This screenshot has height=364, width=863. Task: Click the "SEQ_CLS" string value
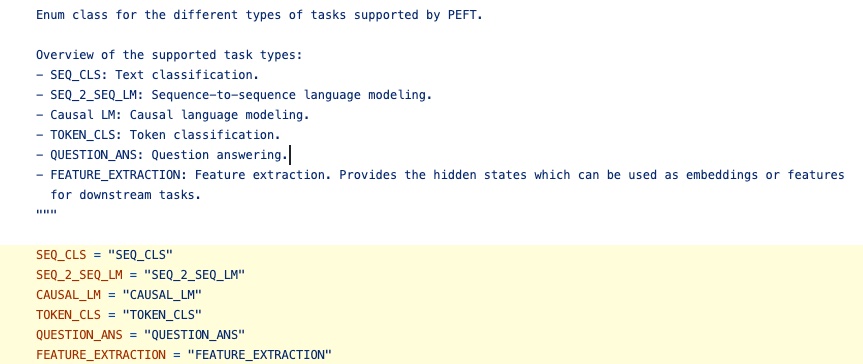pyautogui.click(x=140, y=255)
